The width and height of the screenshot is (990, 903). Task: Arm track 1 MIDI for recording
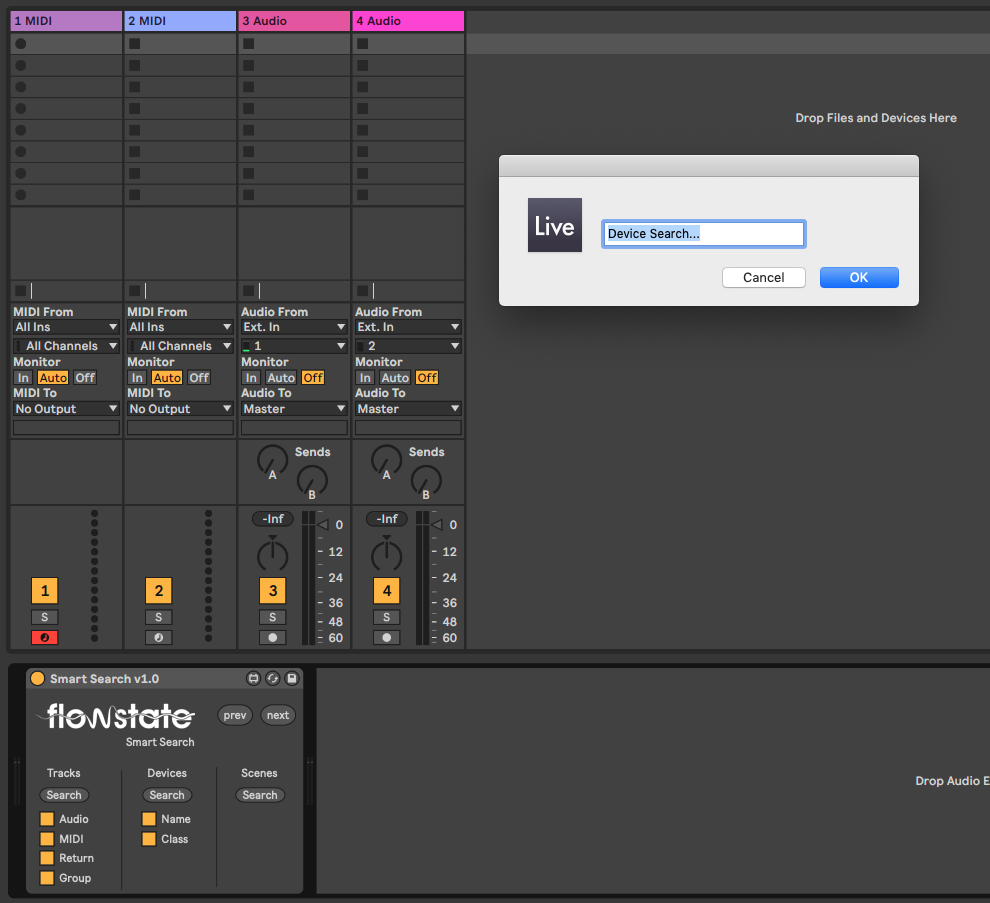pos(44,638)
